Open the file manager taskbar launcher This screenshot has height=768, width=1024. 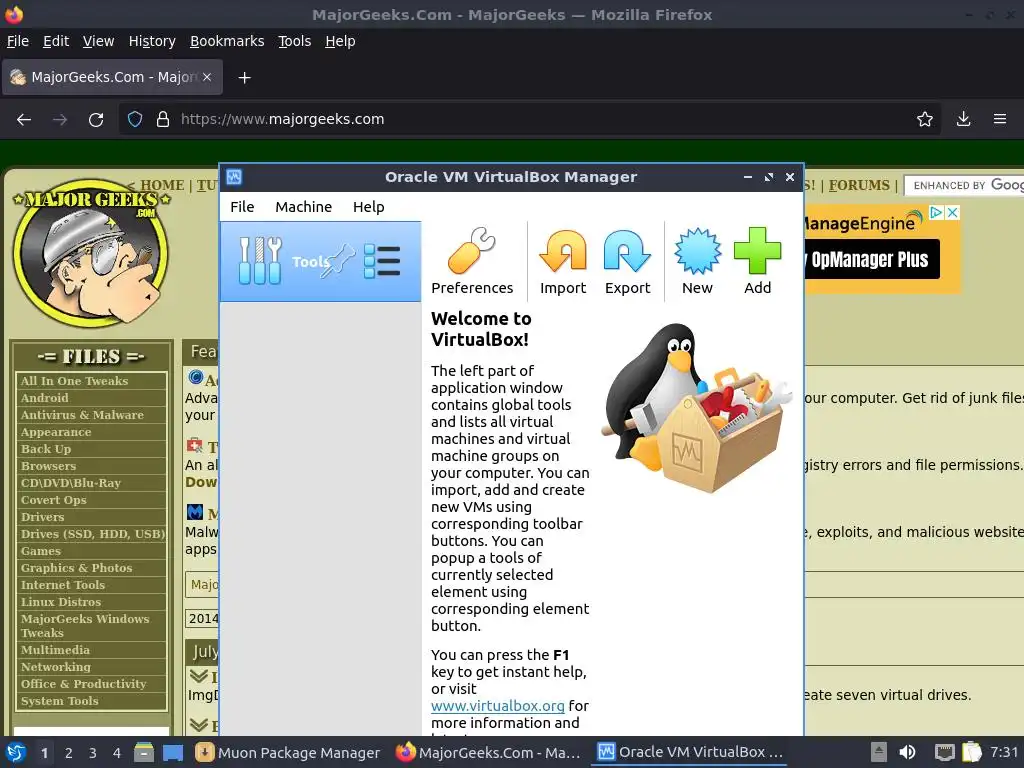coord(144,752)
